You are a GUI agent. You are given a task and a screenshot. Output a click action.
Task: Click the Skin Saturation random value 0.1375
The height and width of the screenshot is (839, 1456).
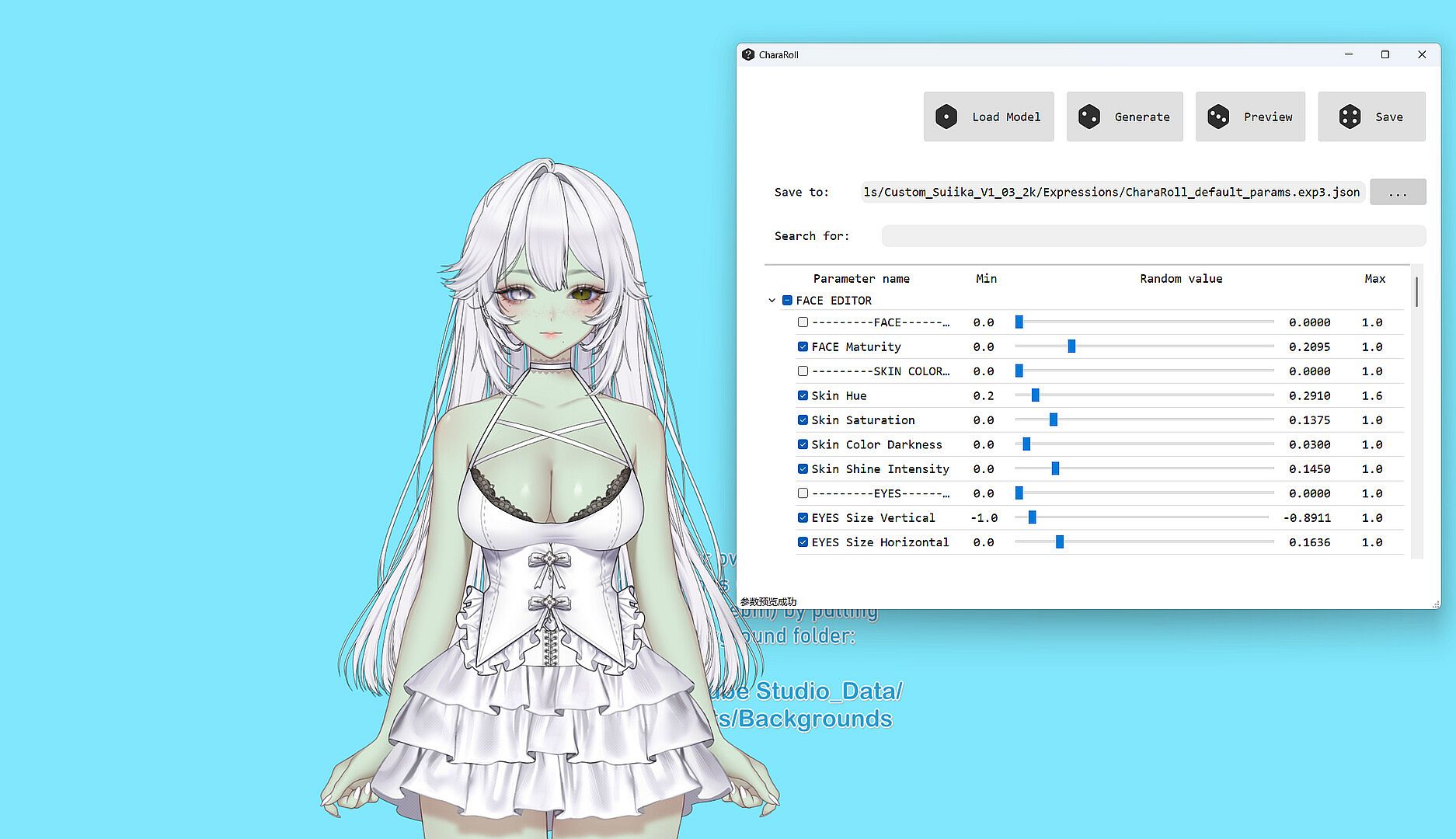coord(1310,420)
